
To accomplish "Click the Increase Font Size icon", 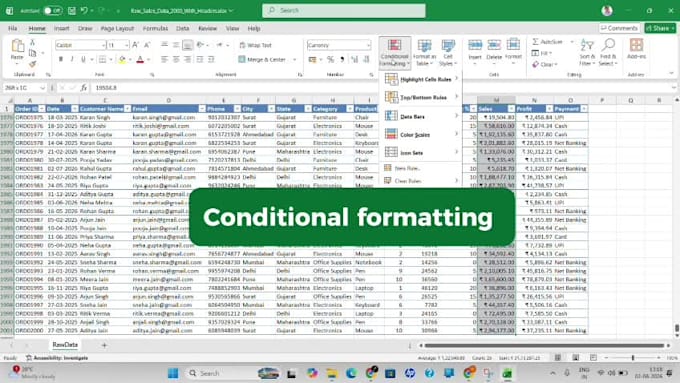I will coord(135,45).
